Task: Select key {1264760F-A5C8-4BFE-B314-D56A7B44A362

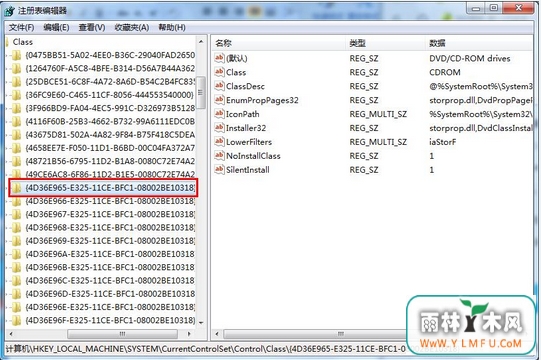Action: click(110, 69)
